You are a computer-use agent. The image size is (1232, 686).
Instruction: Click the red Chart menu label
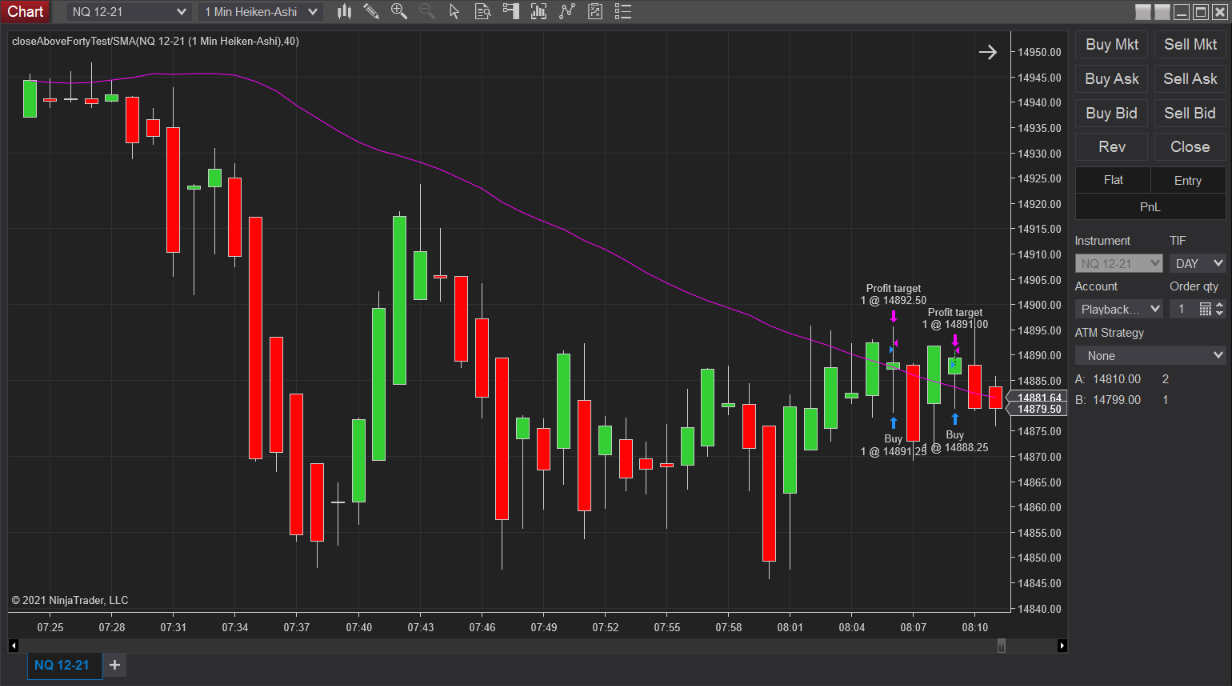coord(26,11)
